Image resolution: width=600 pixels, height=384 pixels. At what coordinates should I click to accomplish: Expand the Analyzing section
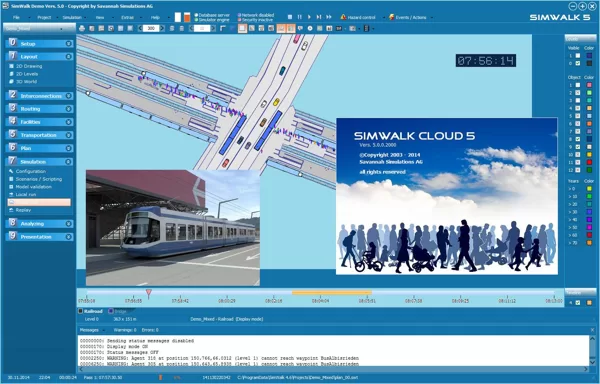(x=68, y=224)
